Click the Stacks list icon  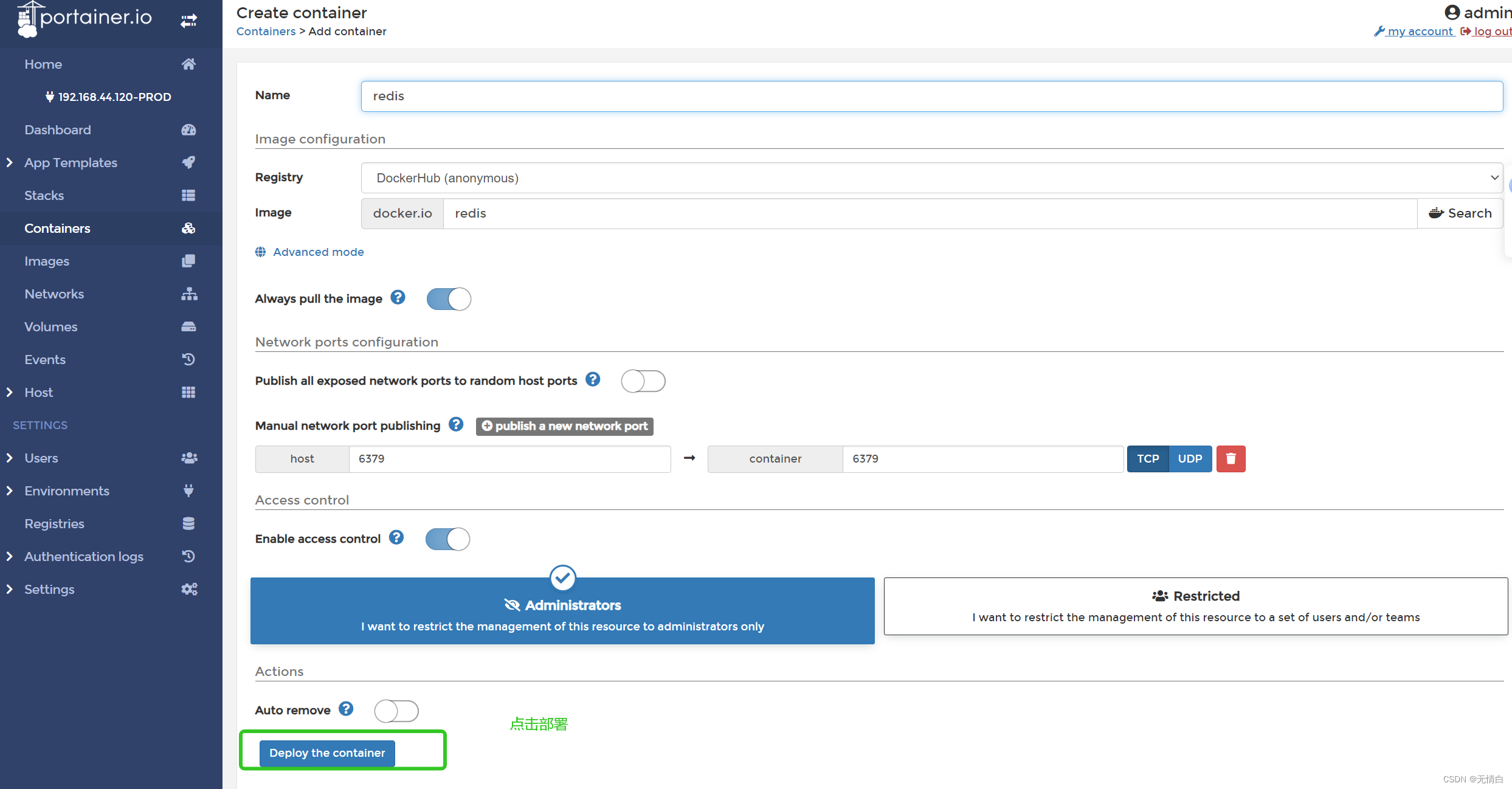(x=188, y=195)
